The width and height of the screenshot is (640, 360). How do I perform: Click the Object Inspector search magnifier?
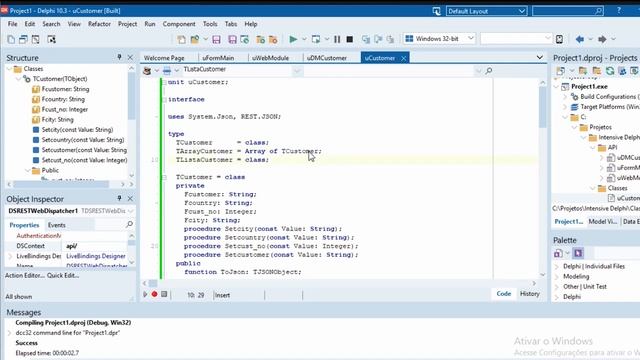pos(129,224)
